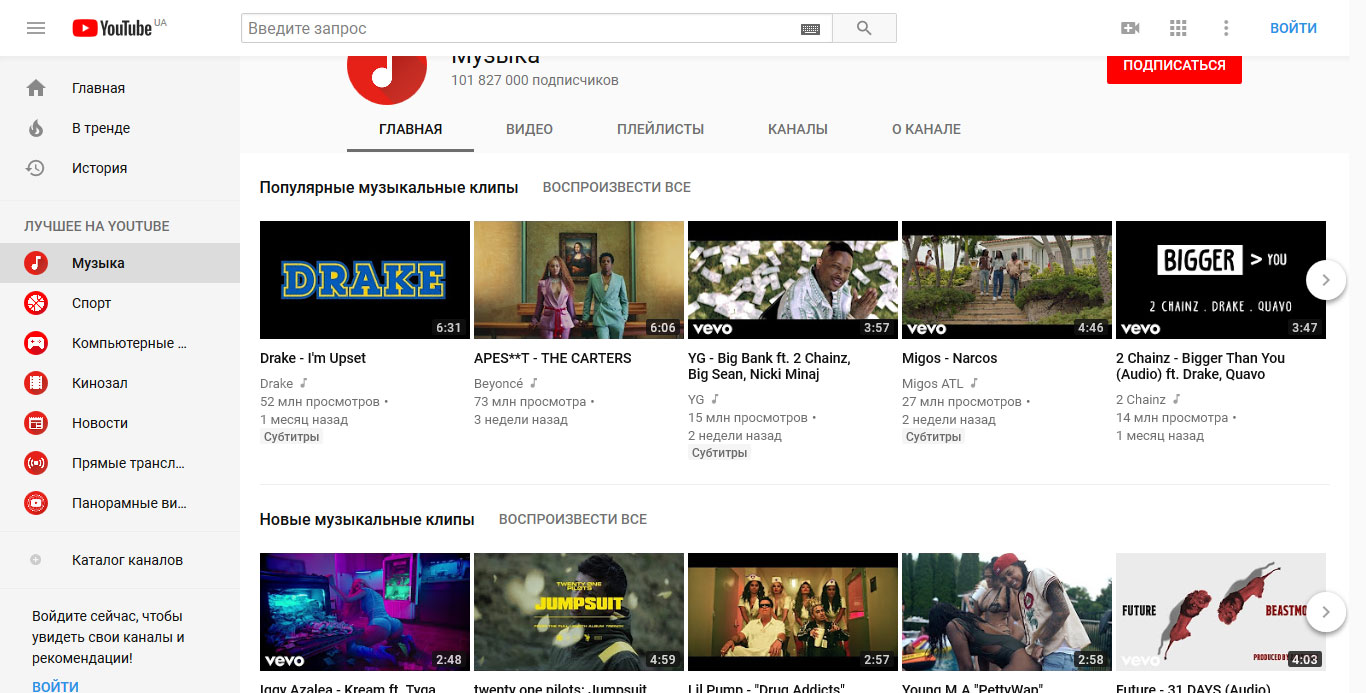Click the channel catalog plus icon
The width and height of the screenshot is (1366, 693).
(36, 560)
